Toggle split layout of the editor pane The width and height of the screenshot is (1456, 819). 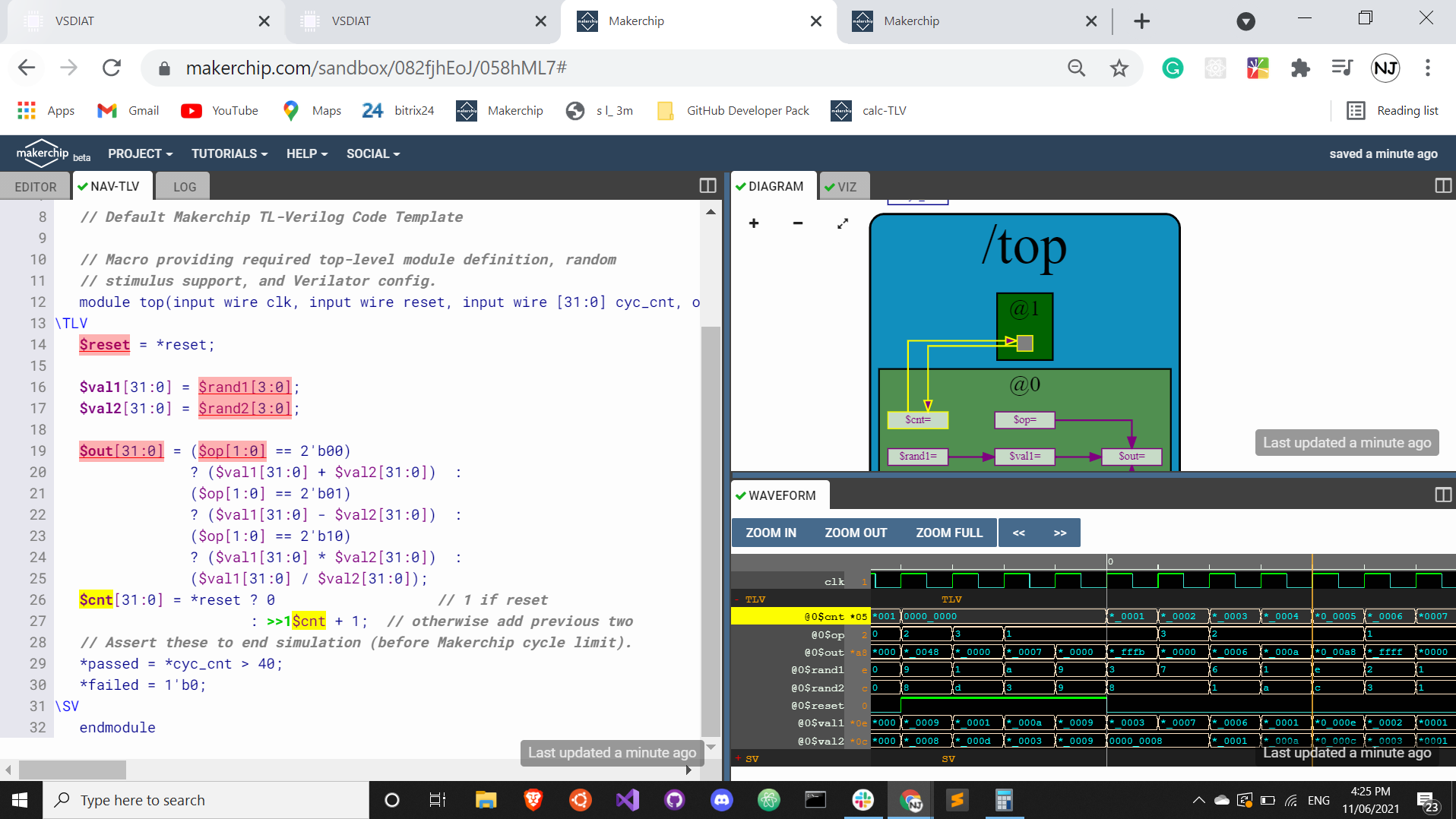point(707,185)
